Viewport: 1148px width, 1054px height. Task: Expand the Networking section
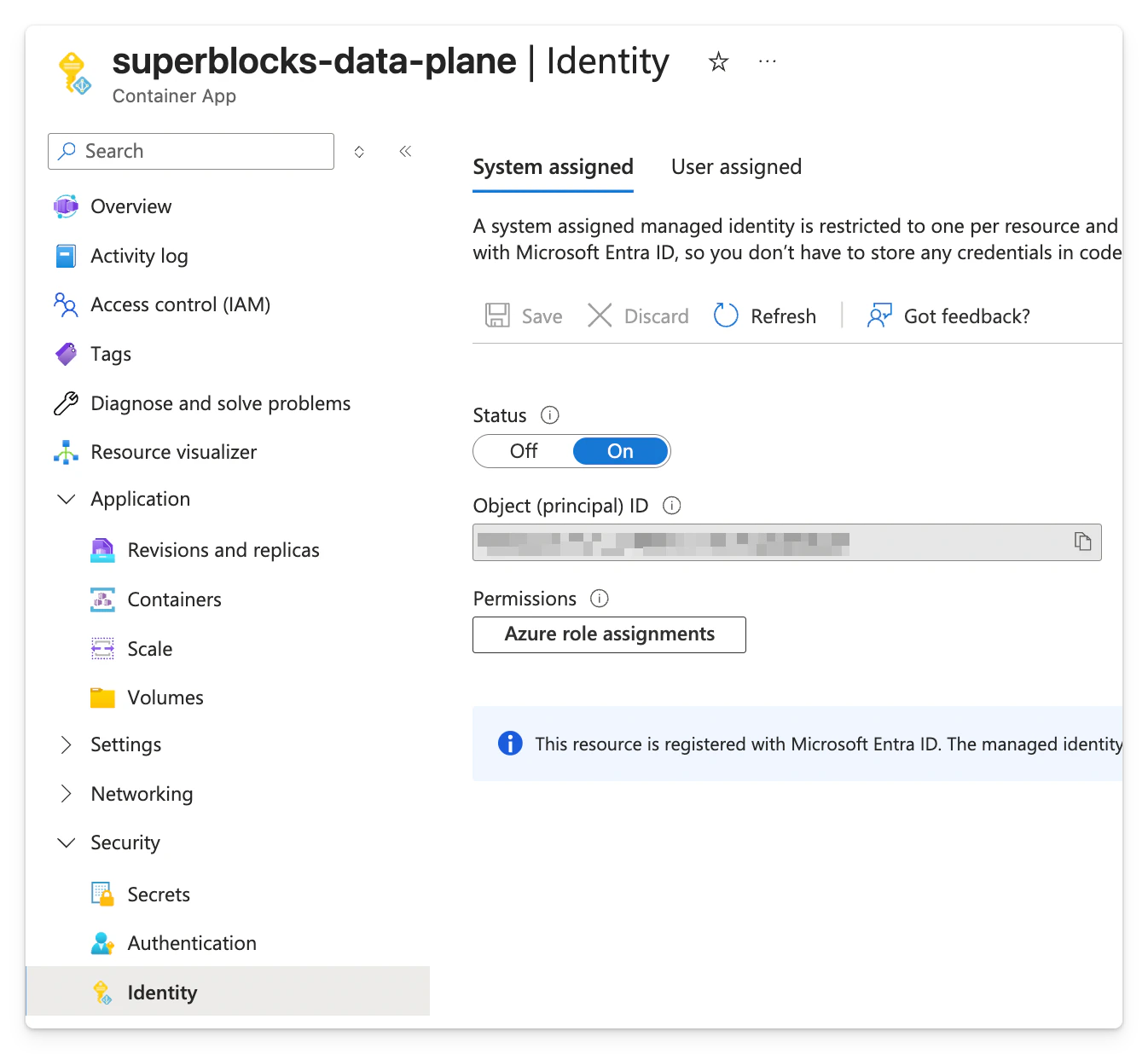click(67, 794)
